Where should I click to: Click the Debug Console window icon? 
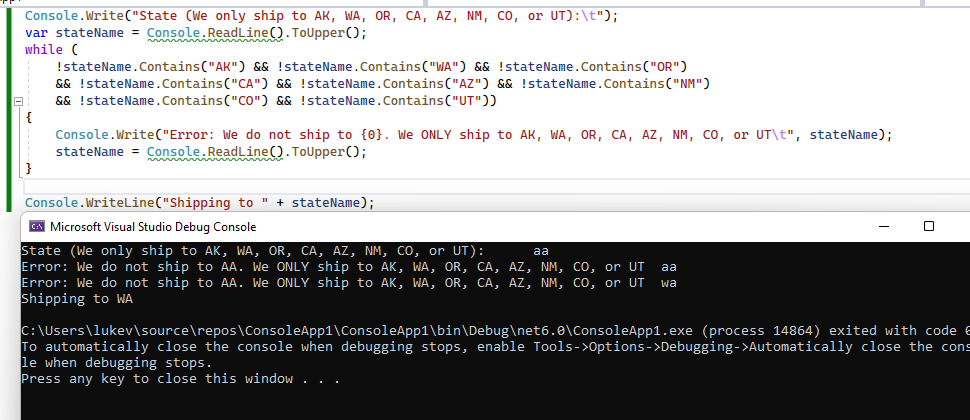coord(36,226)
